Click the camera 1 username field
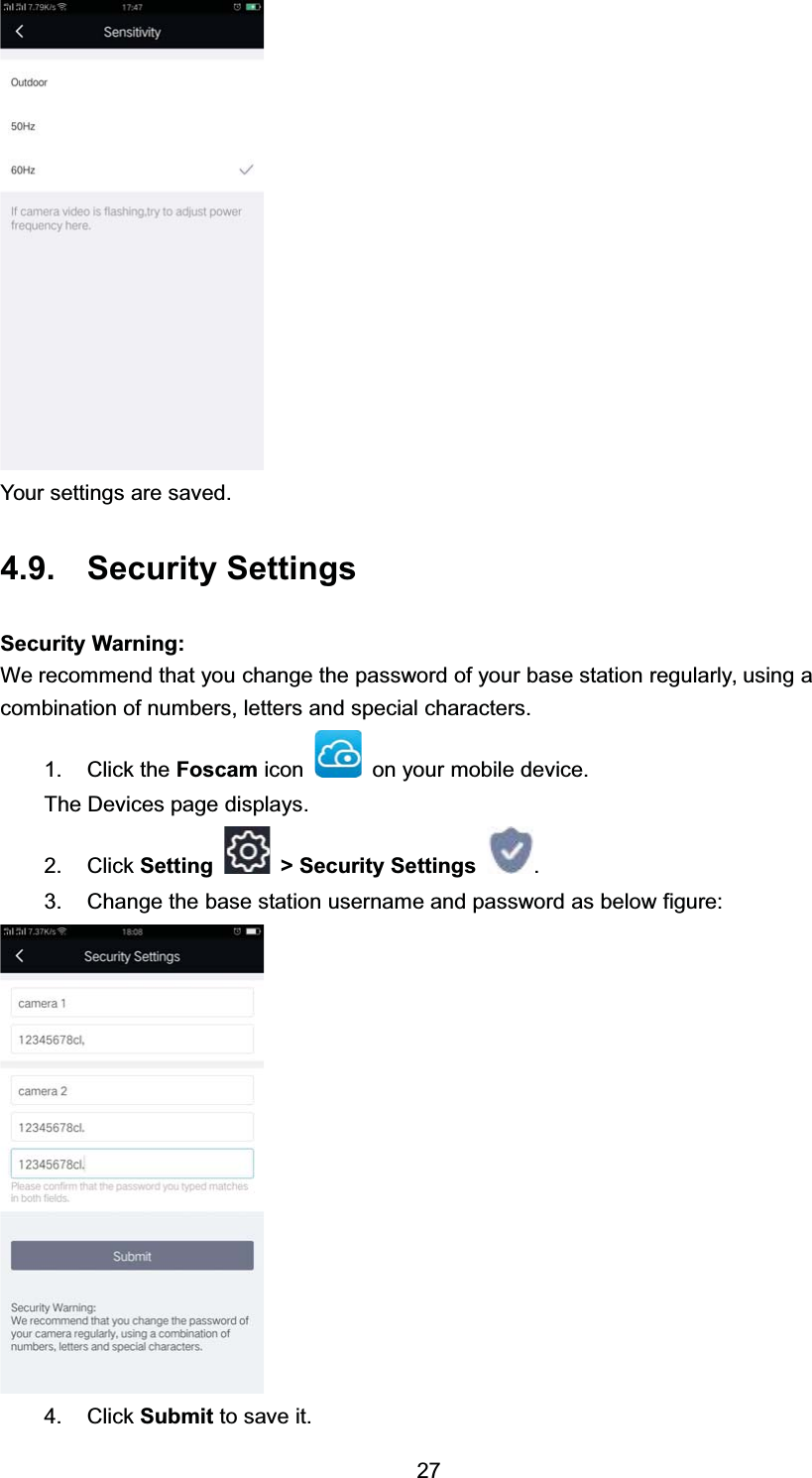This screenshot has width=812, height=1478. (x=132, y=1003)
